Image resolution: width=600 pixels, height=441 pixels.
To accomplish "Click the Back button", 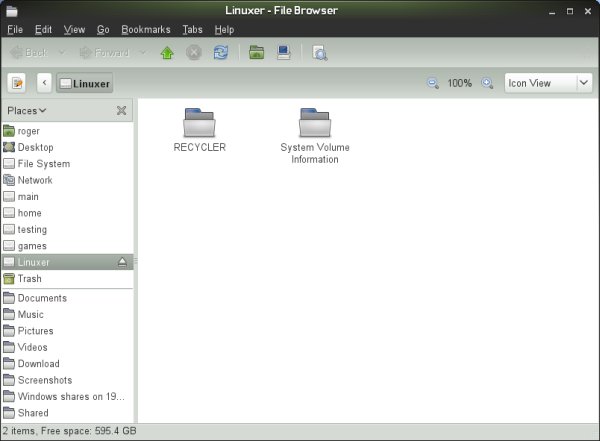I will tap(29, 52).
